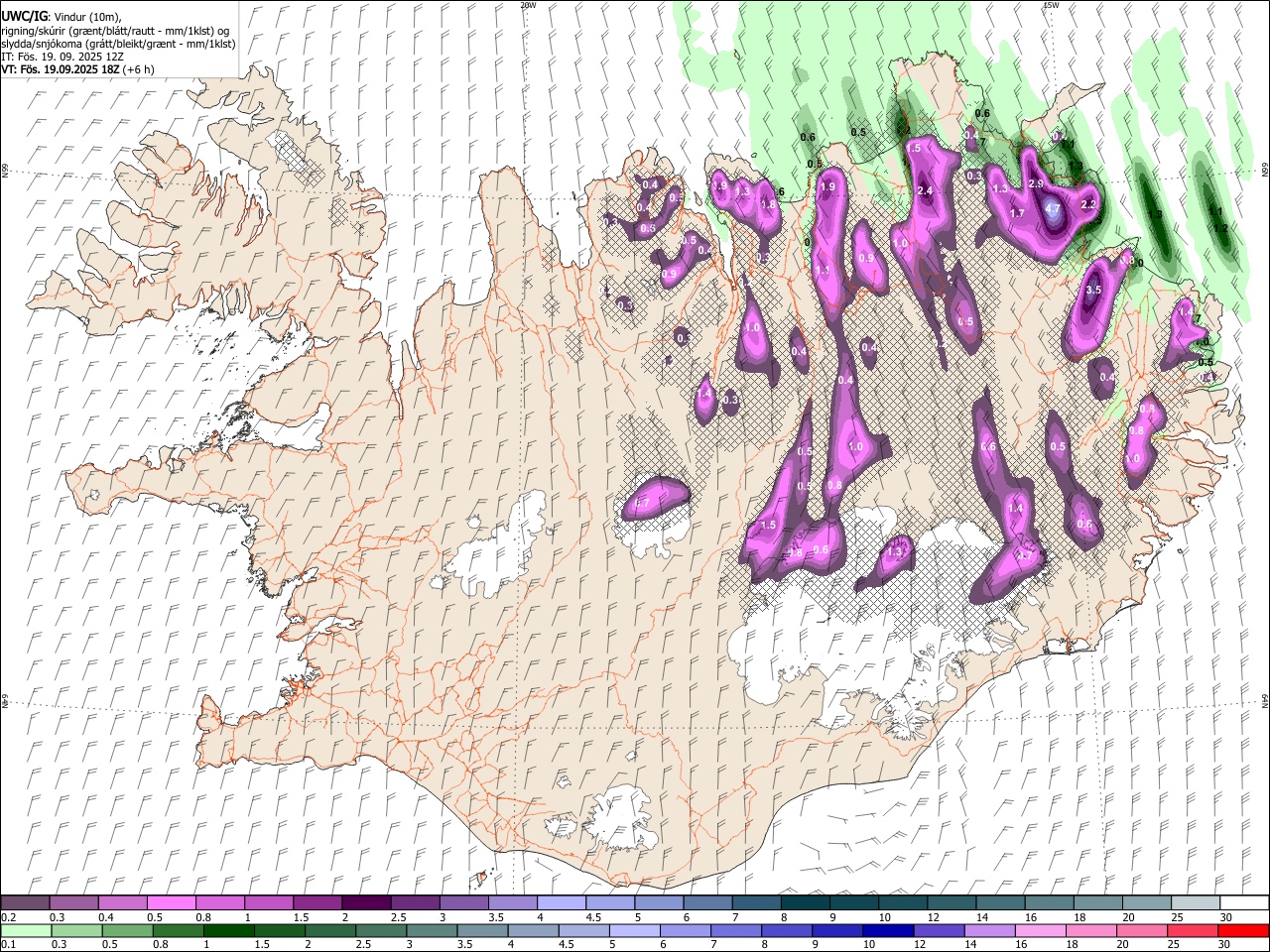The width and height of the screenshot is (1270, 952).
Task: Click the 2.9 precipitation label on the map
Action: click(x=1035, y=184)
